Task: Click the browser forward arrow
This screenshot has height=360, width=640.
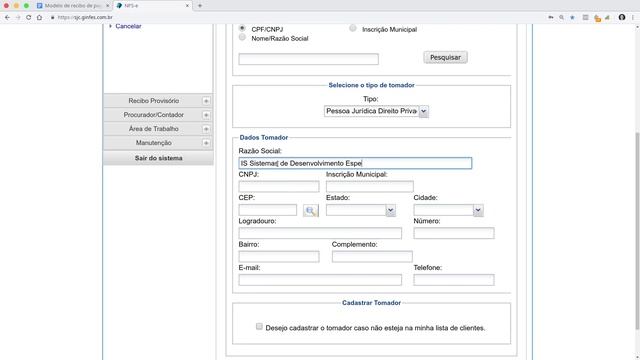Action: pyautogui.click(x=18, y=18)
